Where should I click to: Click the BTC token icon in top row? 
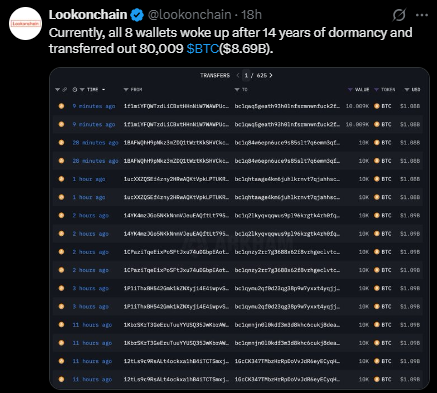click(x=377, y=106)
